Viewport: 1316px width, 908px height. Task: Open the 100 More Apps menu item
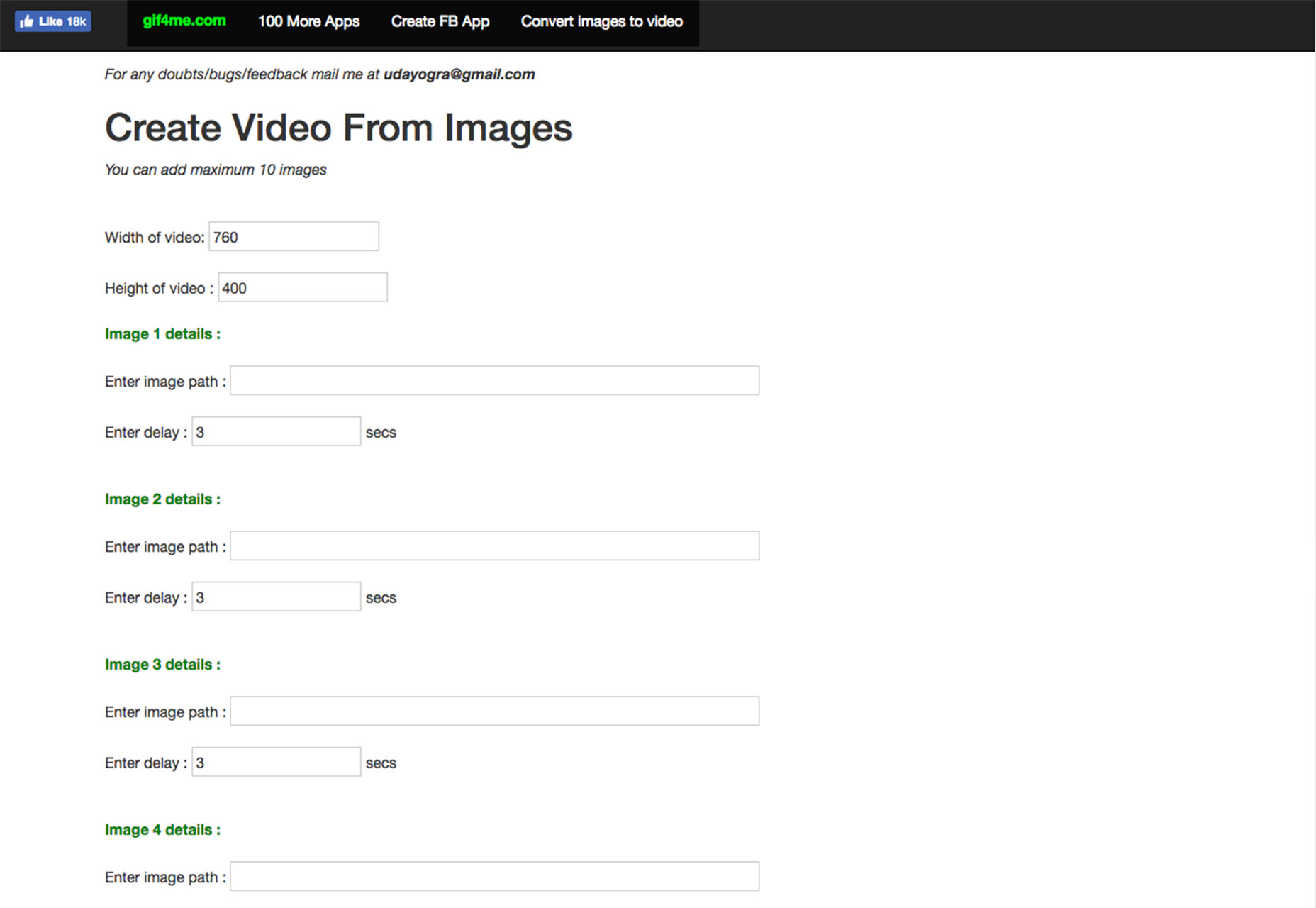pos(308,21)
